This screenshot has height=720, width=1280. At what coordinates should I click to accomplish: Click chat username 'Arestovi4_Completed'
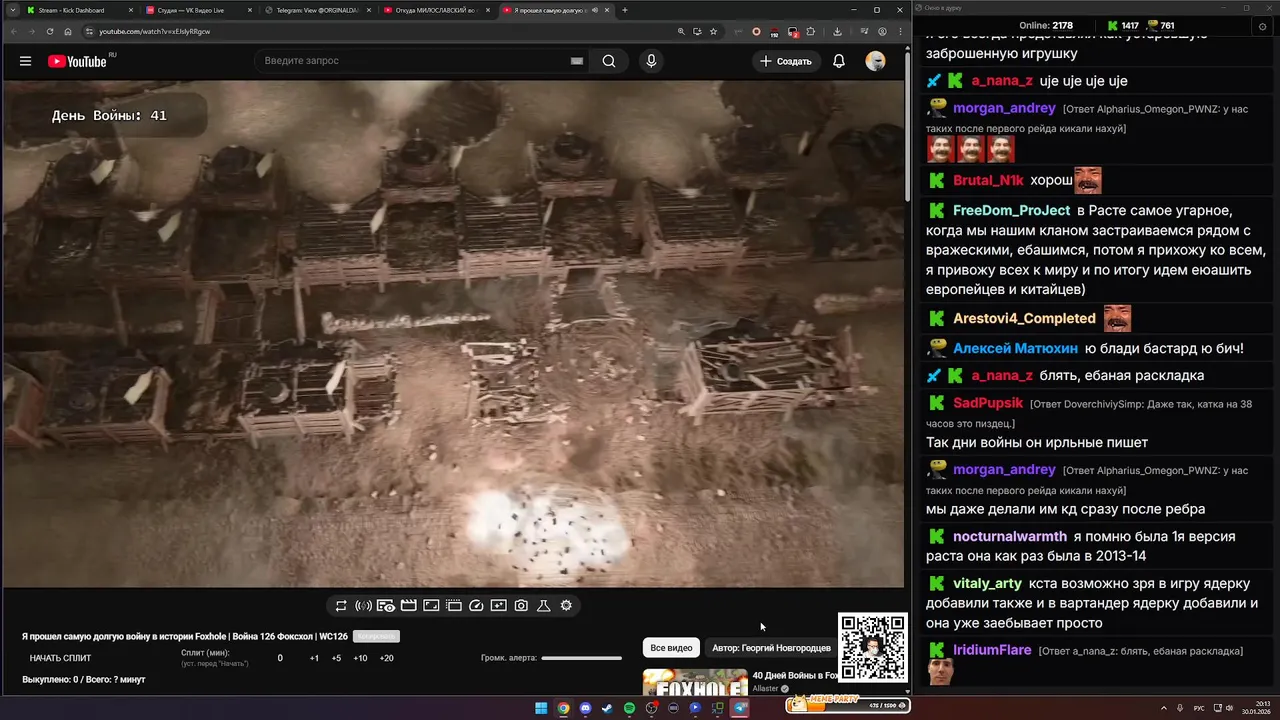click(1024, 318)
